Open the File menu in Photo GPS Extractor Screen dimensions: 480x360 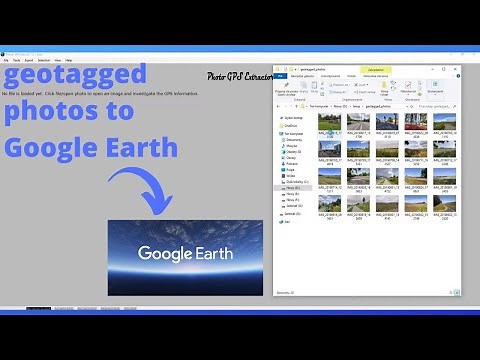click(6, 60)
